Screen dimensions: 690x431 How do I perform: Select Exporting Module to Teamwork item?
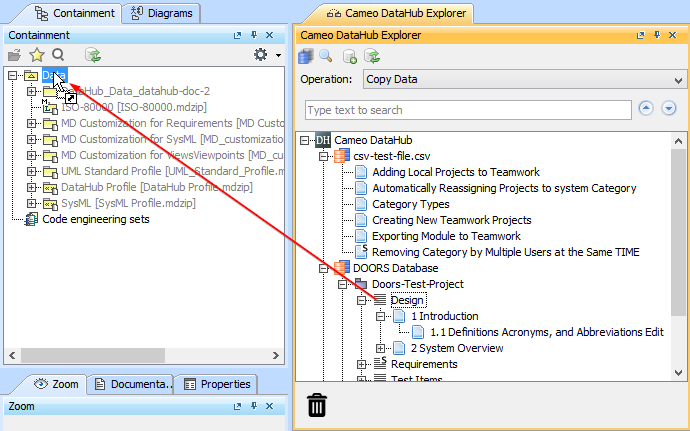click(446, 236)
